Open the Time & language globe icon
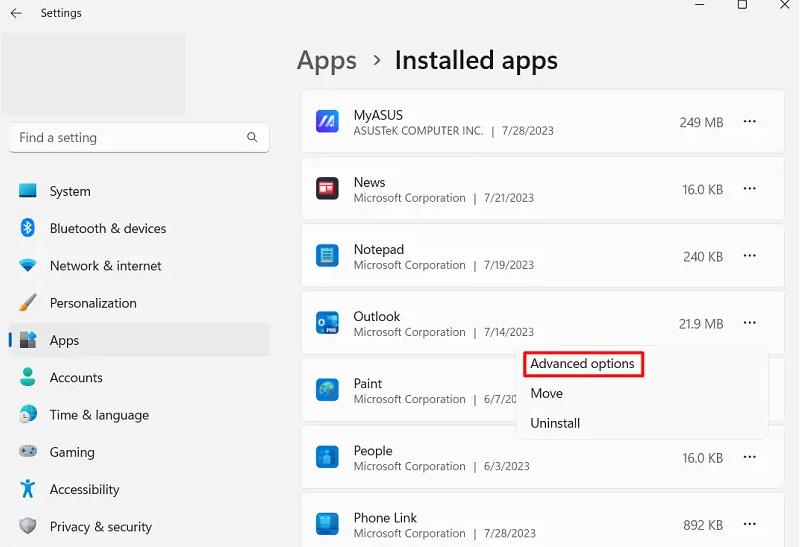This screenshot has height=547, width=801. (28, 414)
